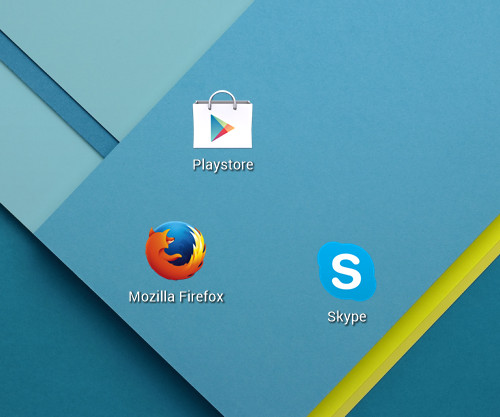Image resolution: width=500 pixels, height=417 pixels.
Task: Open the Skype blue S icon
Action: point(347,271)
